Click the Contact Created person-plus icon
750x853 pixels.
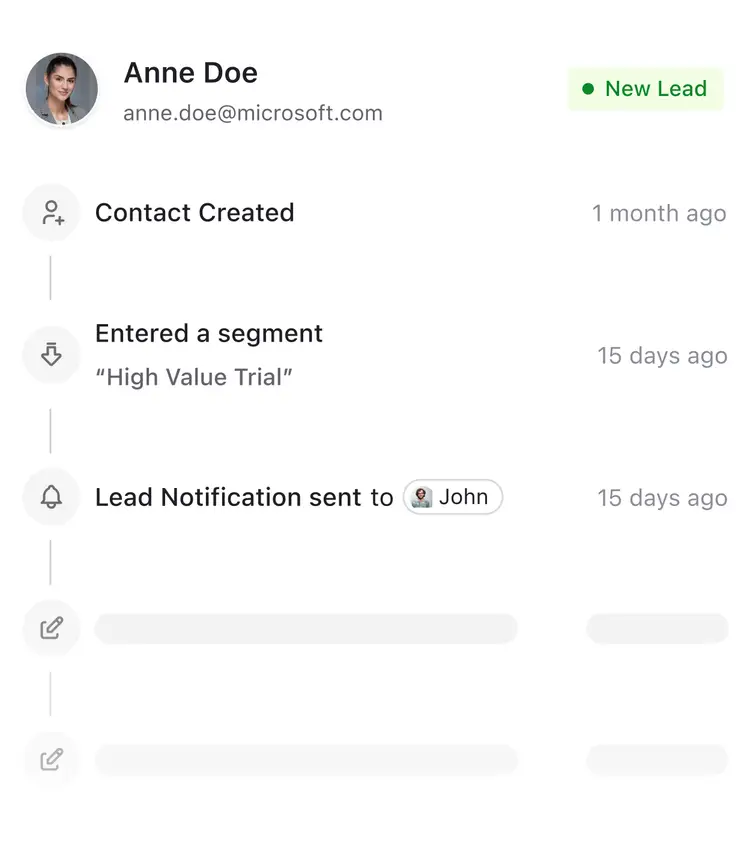click(52, 213)
